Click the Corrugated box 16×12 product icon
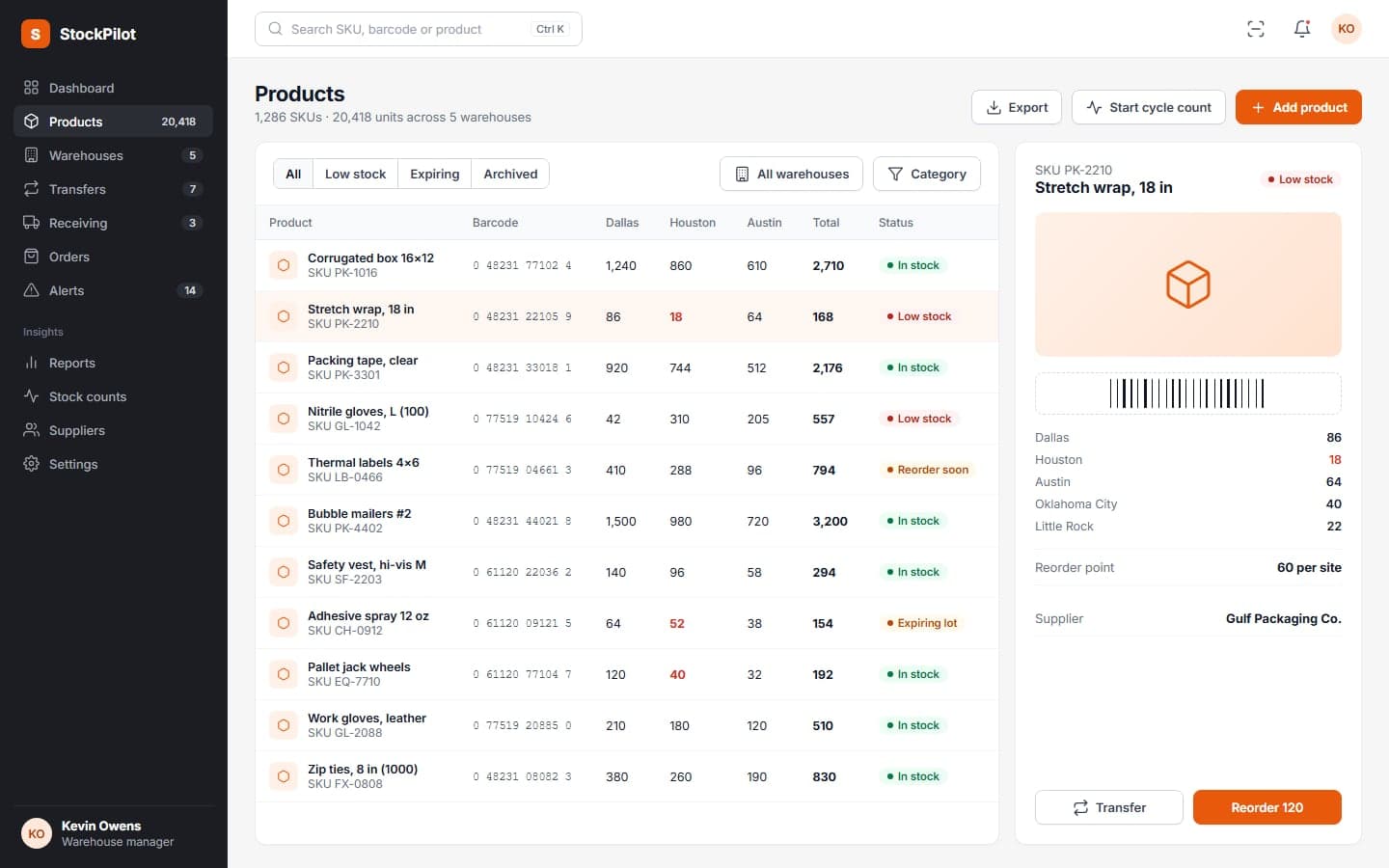Image resolution: width=1389 pixels, height=868 pixels. pyautogui.click(x=284, y=265)
